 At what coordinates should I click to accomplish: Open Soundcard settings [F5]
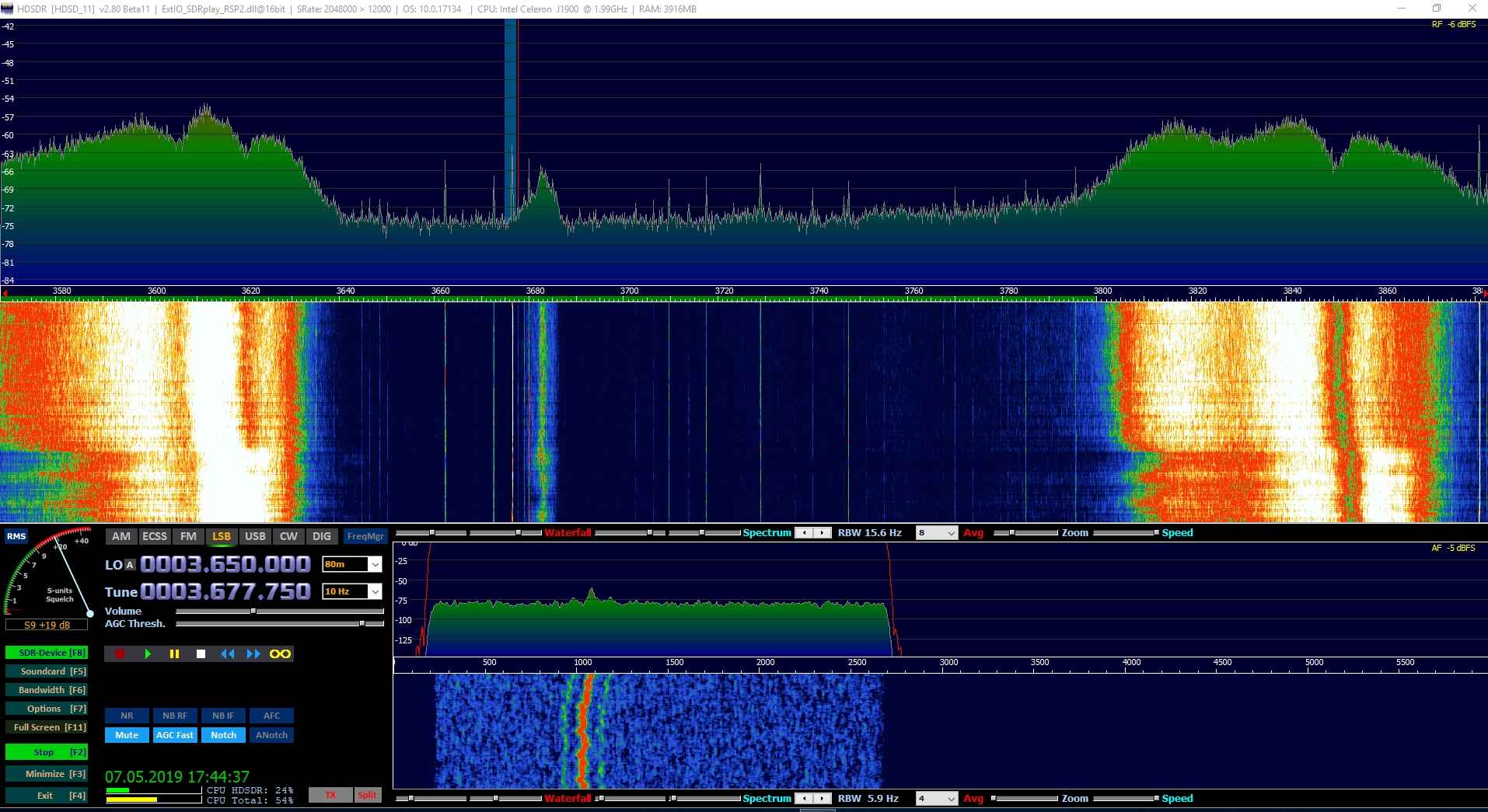tap(46, 671)
